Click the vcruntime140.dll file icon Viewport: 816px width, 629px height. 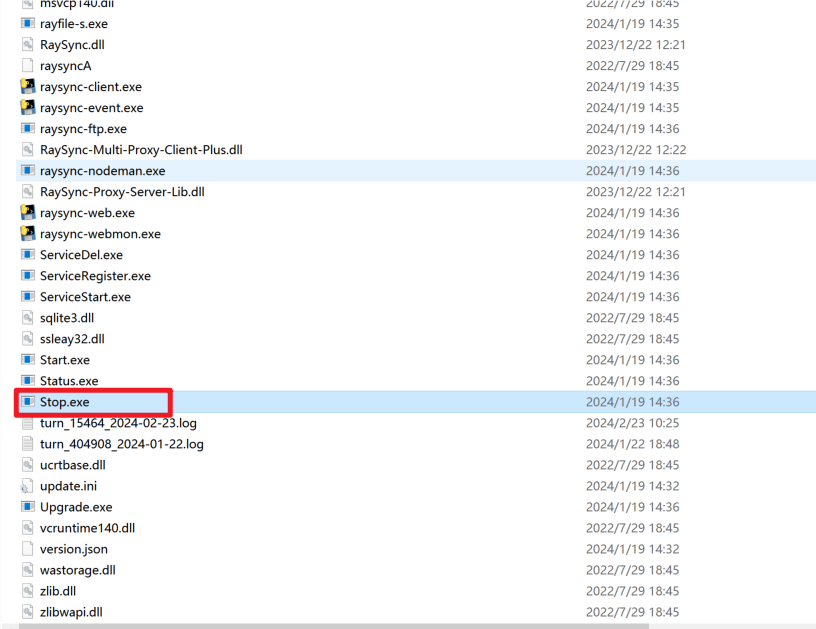(28, 528)
